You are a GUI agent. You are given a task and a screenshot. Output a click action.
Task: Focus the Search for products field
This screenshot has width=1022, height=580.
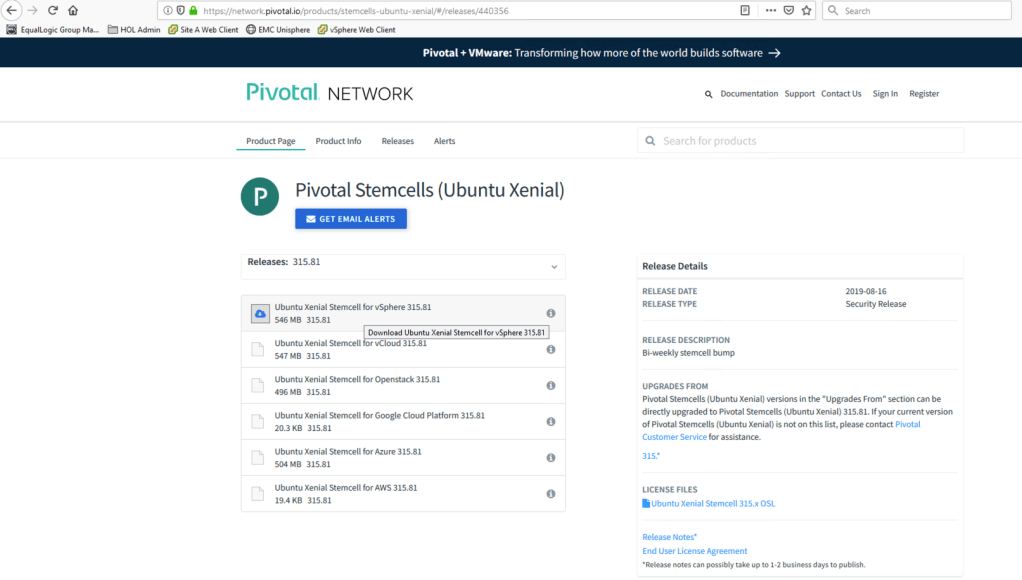pyautogui.click(x=808, y=141)
